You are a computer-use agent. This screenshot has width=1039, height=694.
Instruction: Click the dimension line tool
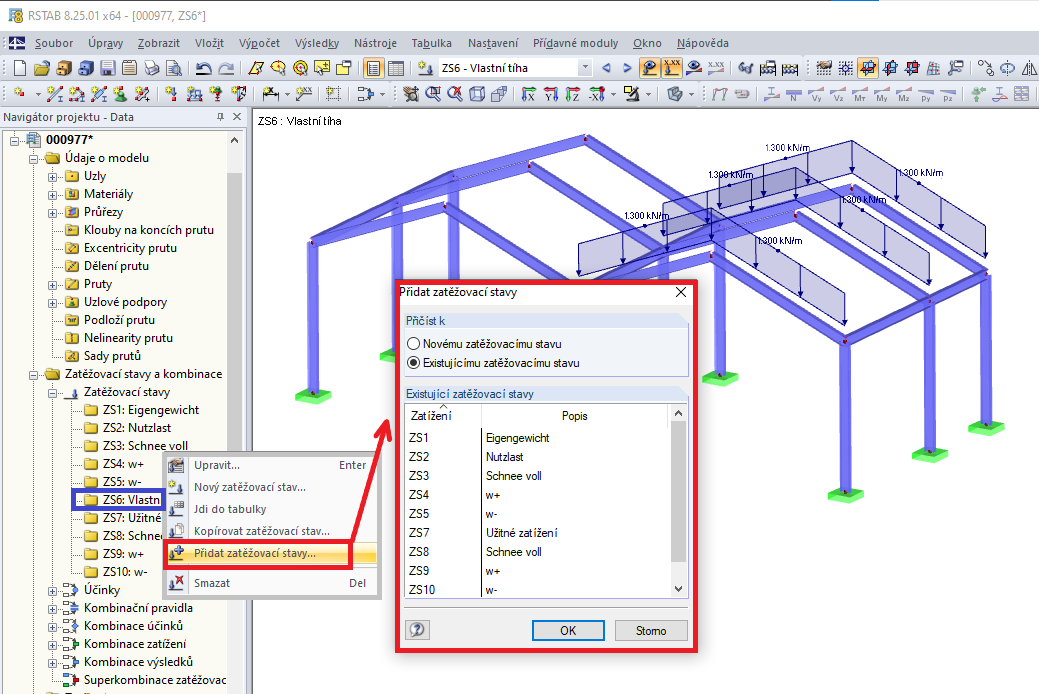click(x=270, y=94)
